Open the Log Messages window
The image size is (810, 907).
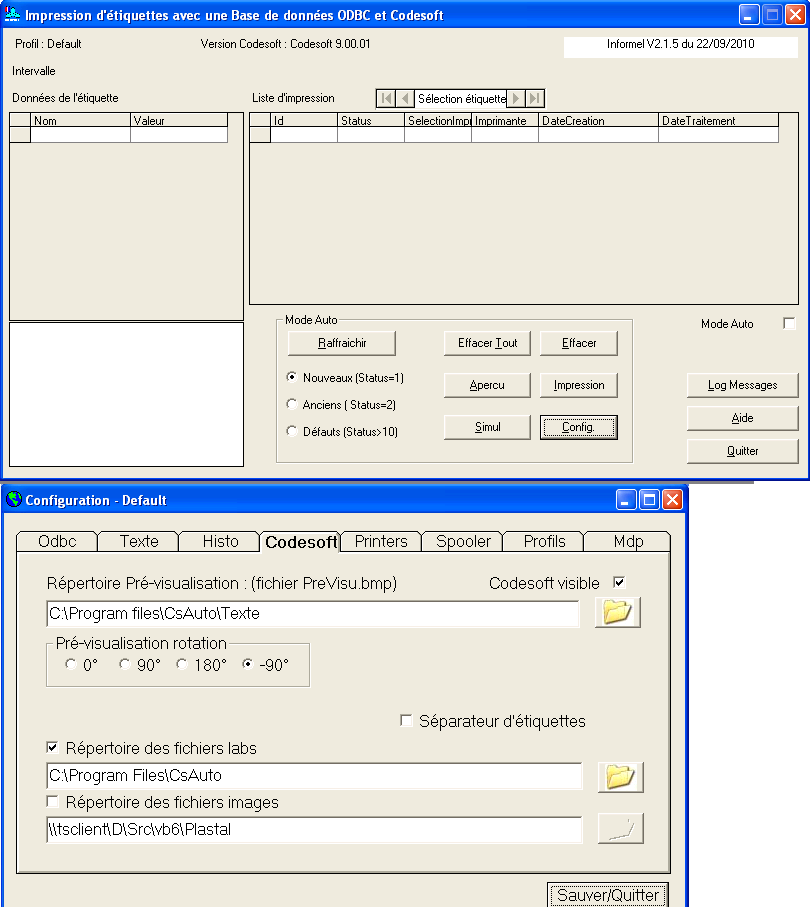742,385
